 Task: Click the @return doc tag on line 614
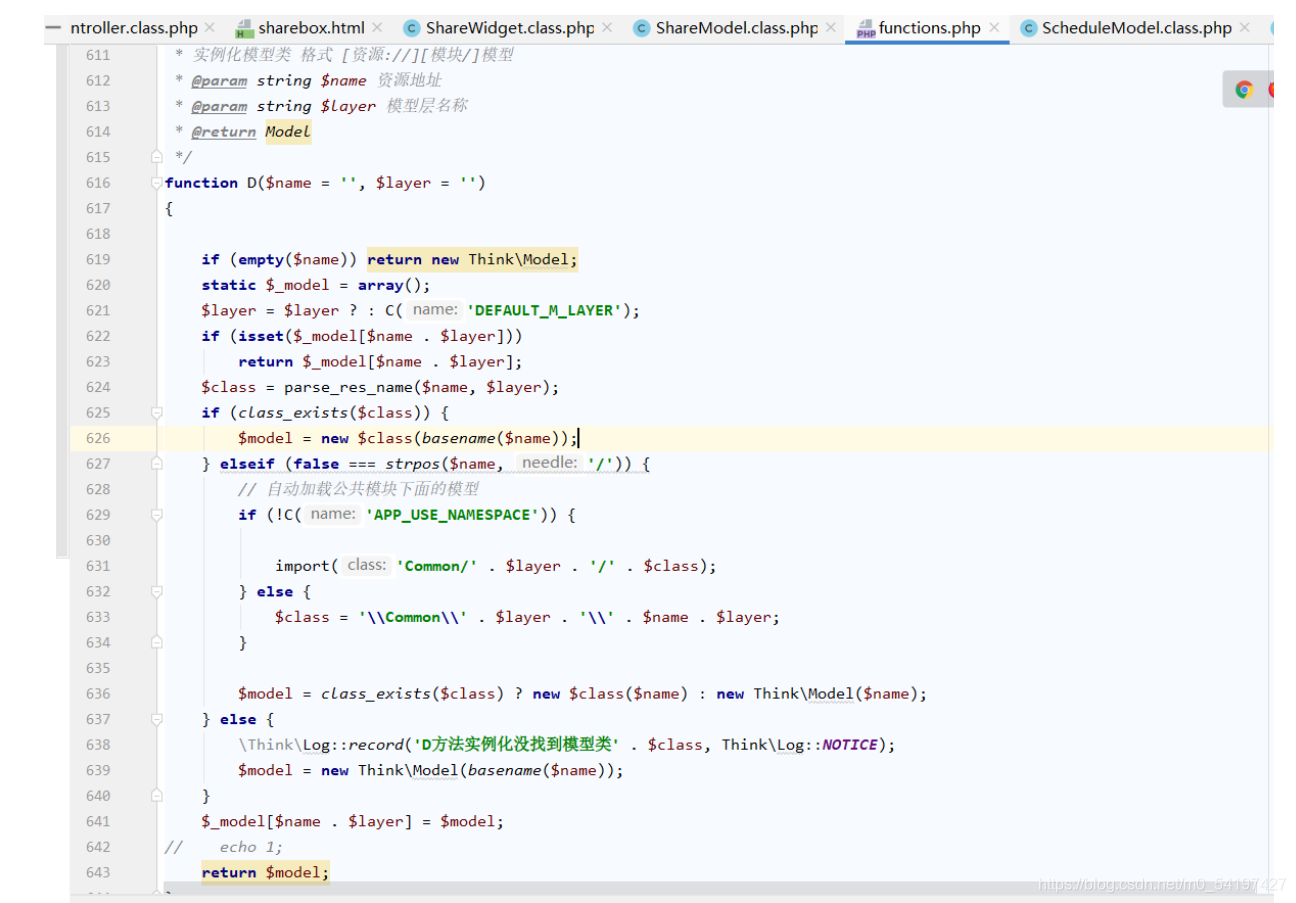tap(224, 131)
